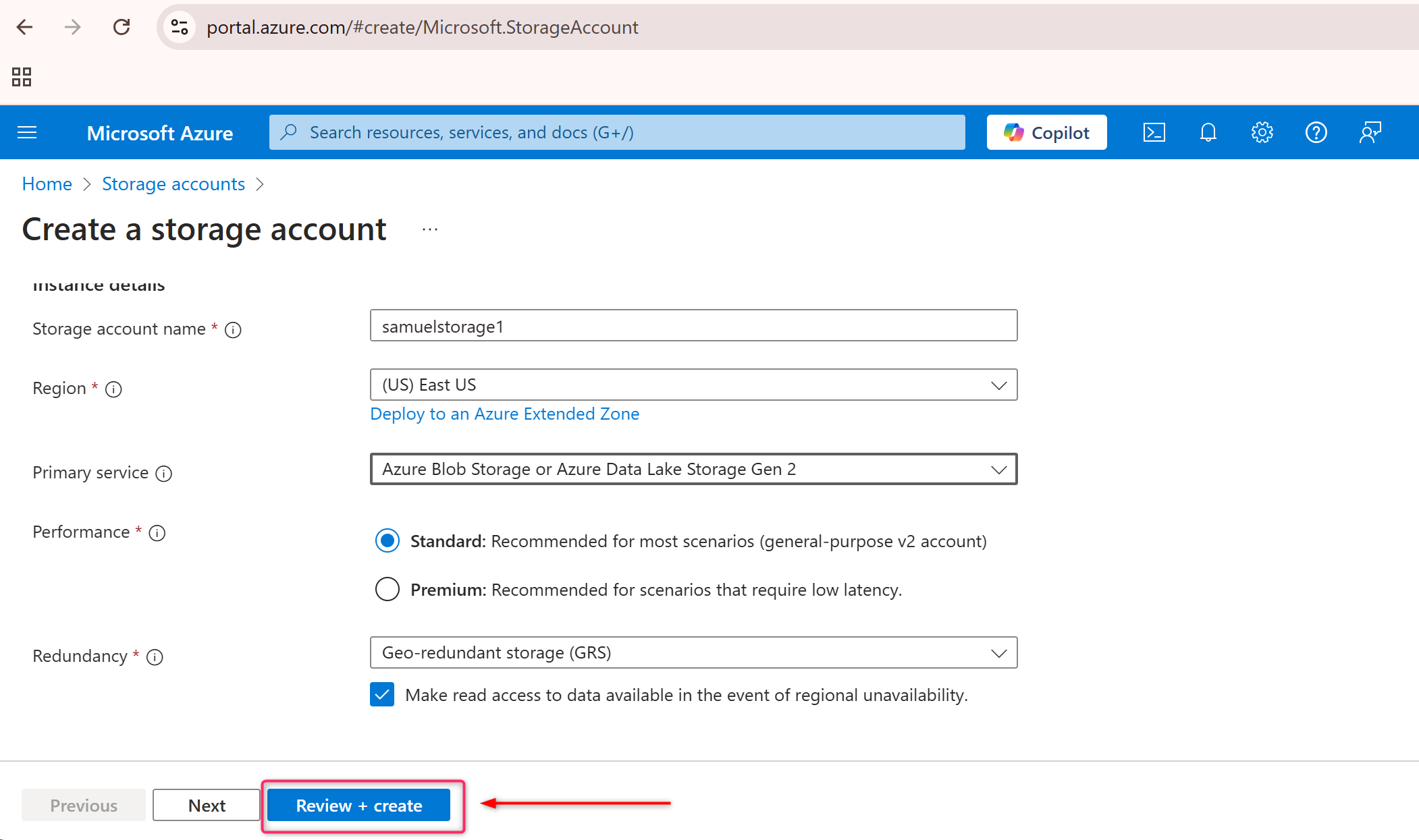Open the notifications bell
Viewport: 1419px width, 840px height.
coord(1208,132)
